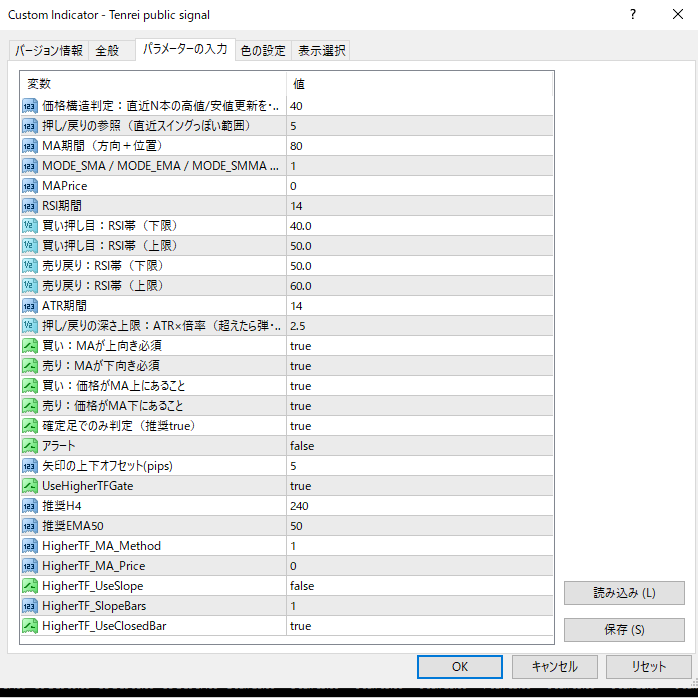The image size is (698, 698).
Task: Click the 読み込み (L) button
Action: (x=624, y=593)
